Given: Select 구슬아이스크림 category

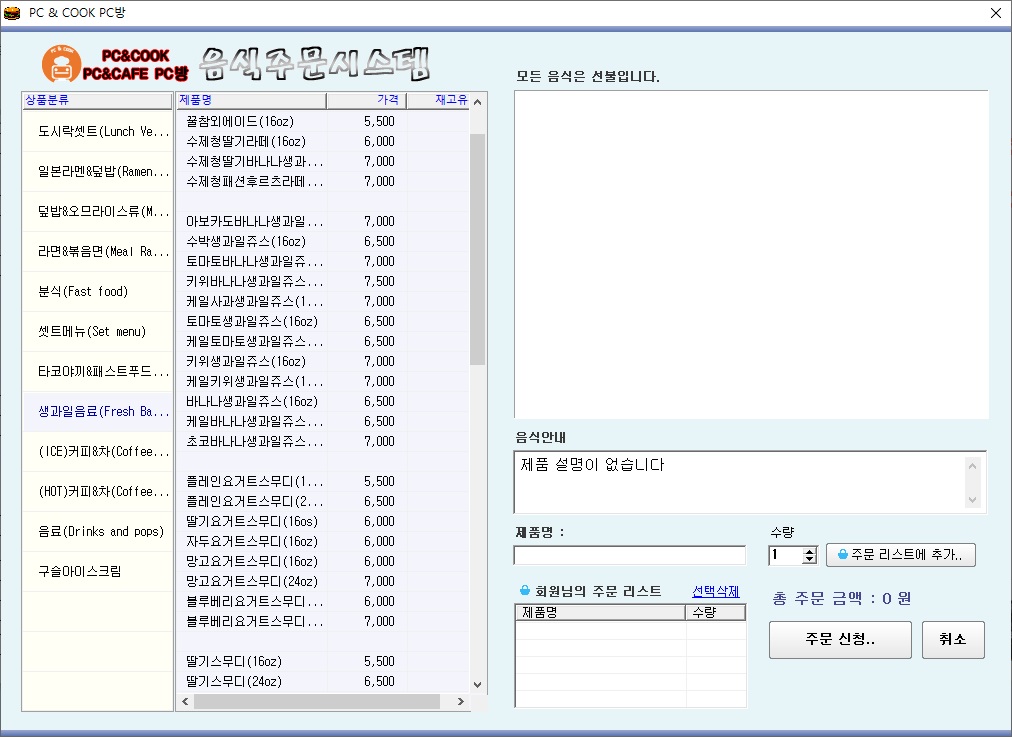Looking at the screenshot, I should click(x=97, y=572).
